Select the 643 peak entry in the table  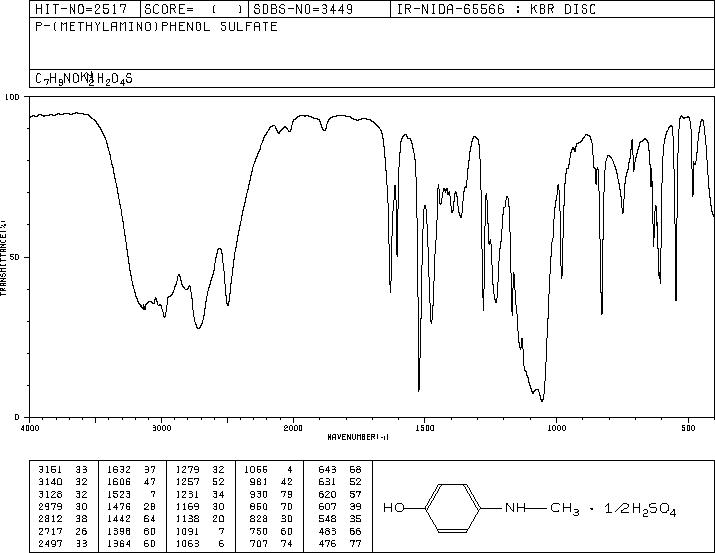pyautogui.click(x=340, y=469)
